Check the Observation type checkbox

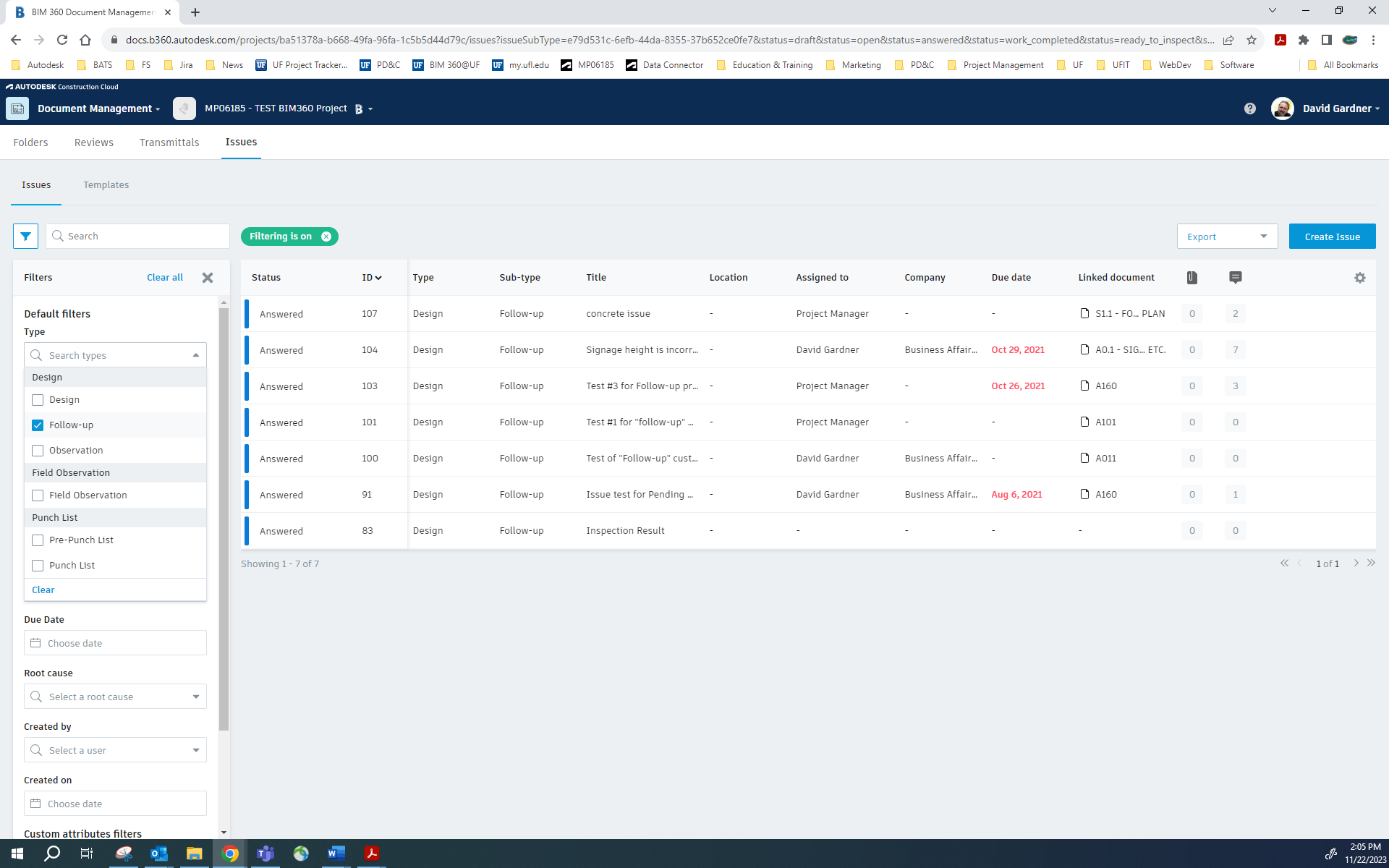click(38, 451)
